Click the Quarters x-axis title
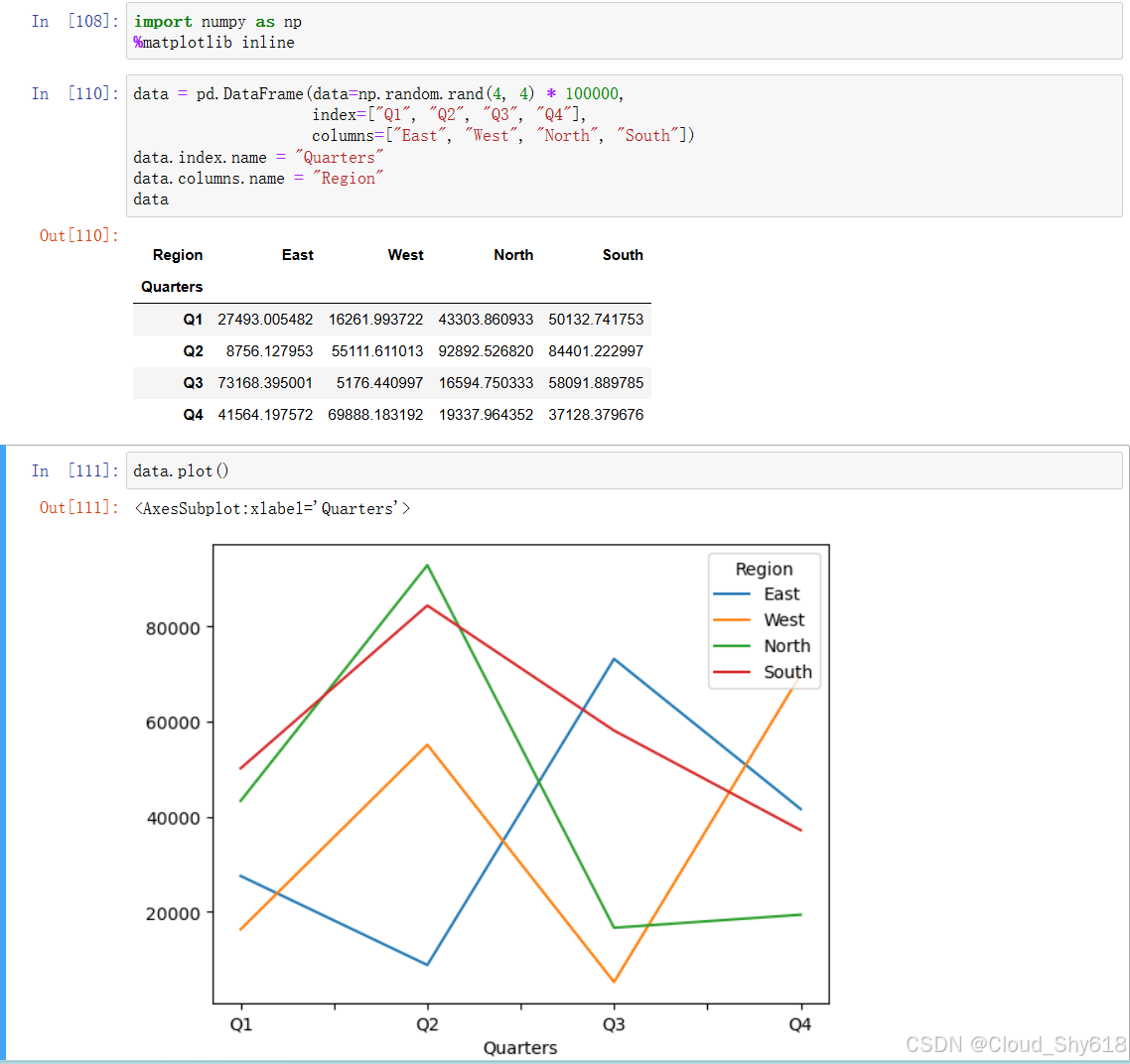The width and height of the screenshot is (1130, 1064). 520,1047
